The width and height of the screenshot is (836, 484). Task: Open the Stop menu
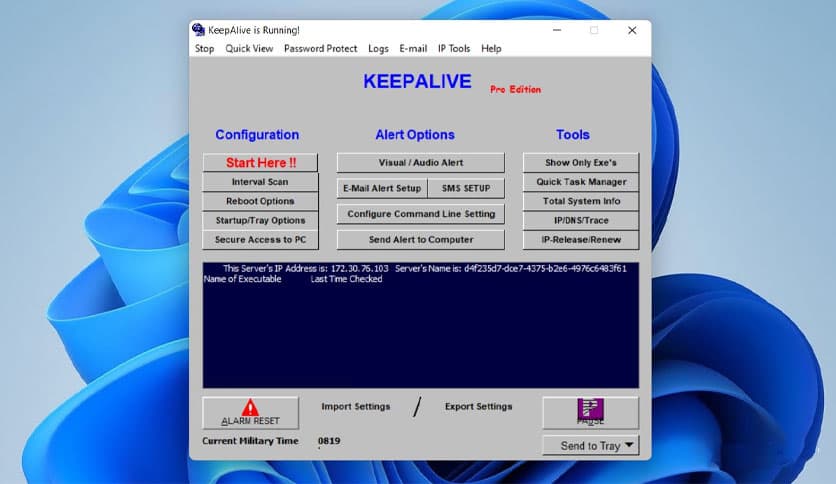tap(204, 49)
